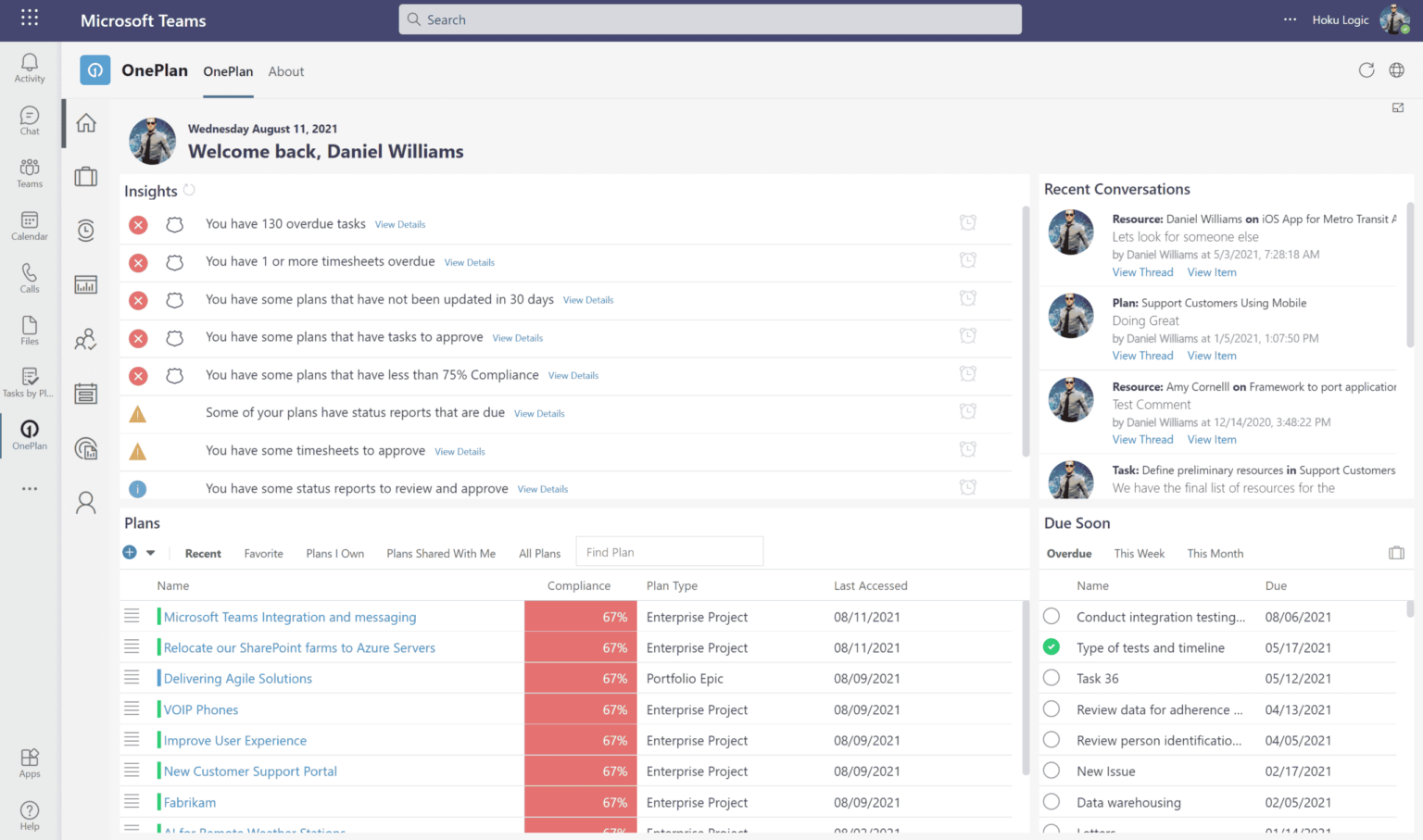Open OnePlan list view icon

[86, 394]
